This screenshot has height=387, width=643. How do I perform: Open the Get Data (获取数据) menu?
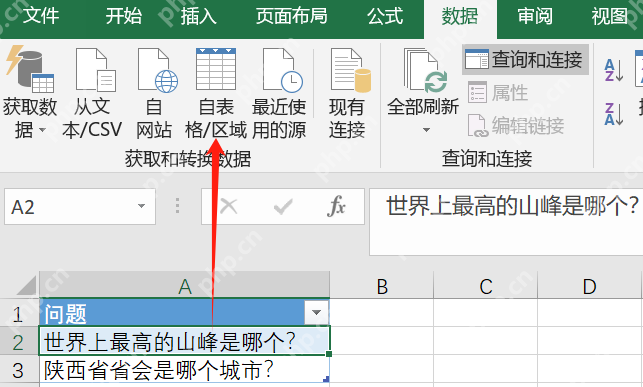coord(30,93)
